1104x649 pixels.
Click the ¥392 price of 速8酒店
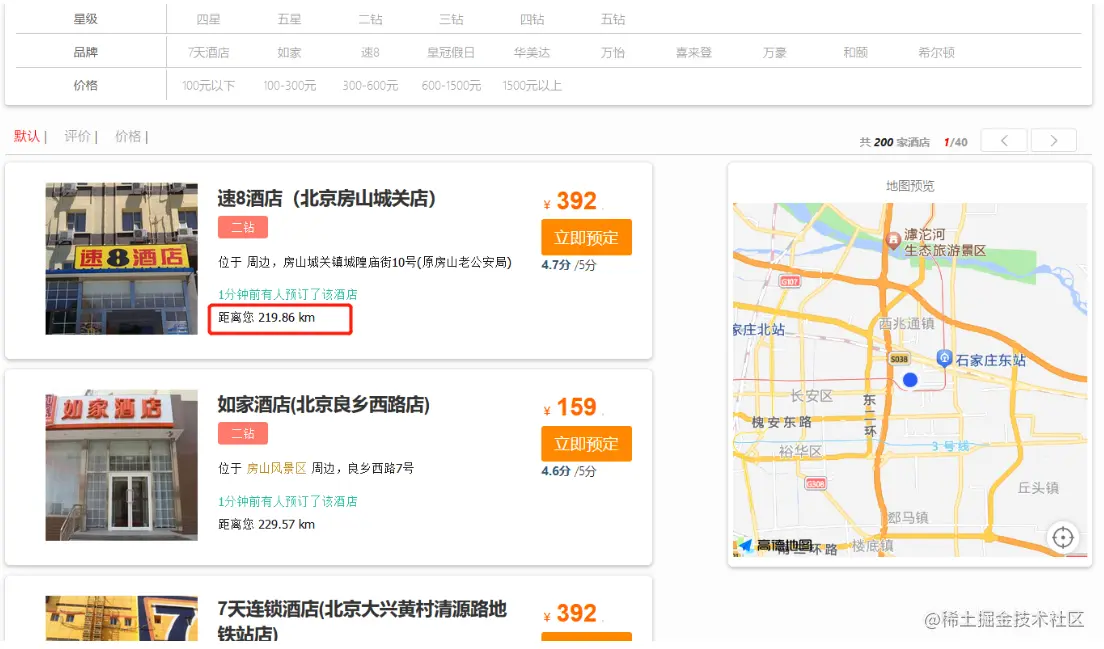[x=570, y=201]
